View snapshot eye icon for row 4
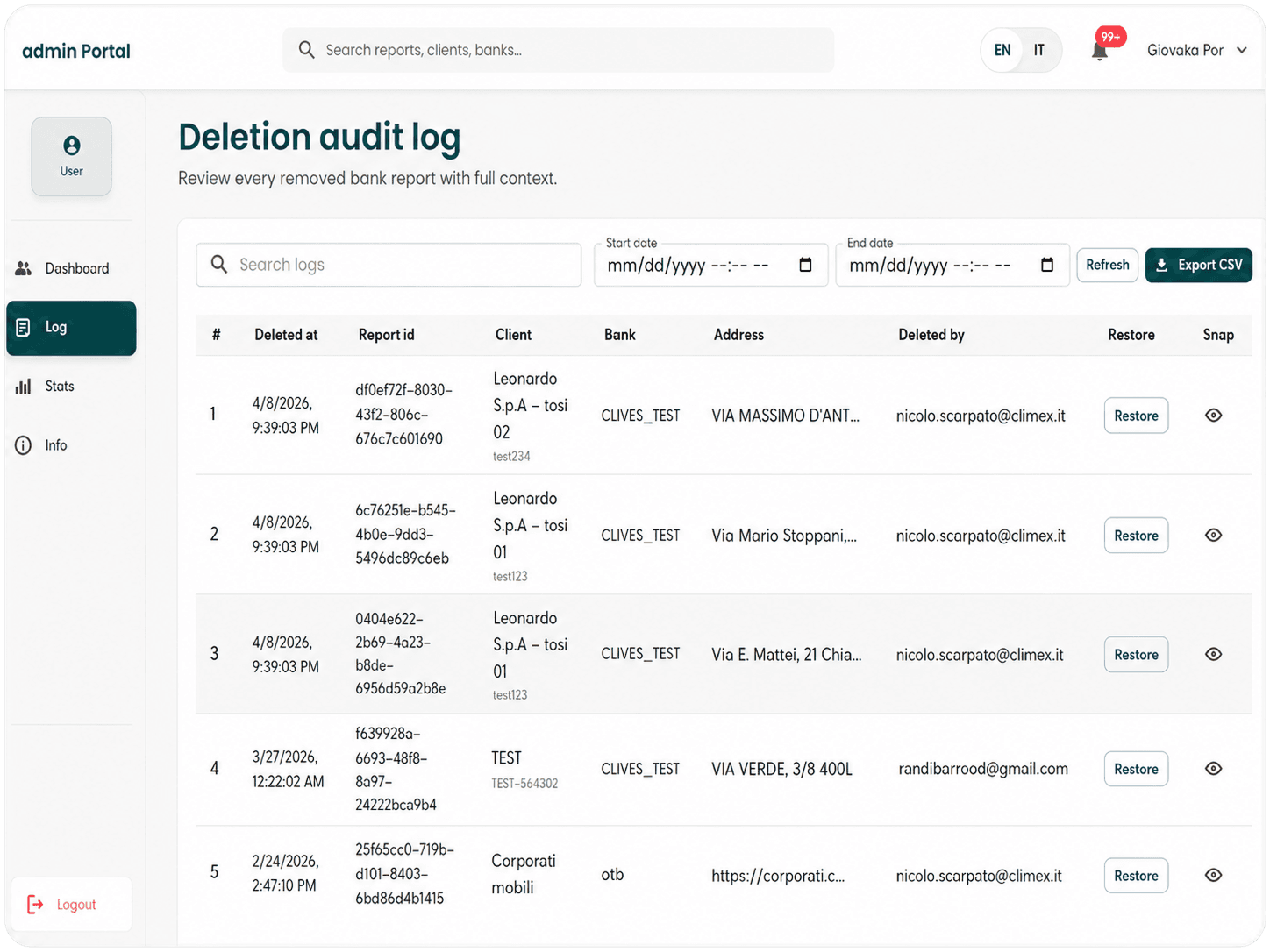1270x952 pixels. point(1214,768)
